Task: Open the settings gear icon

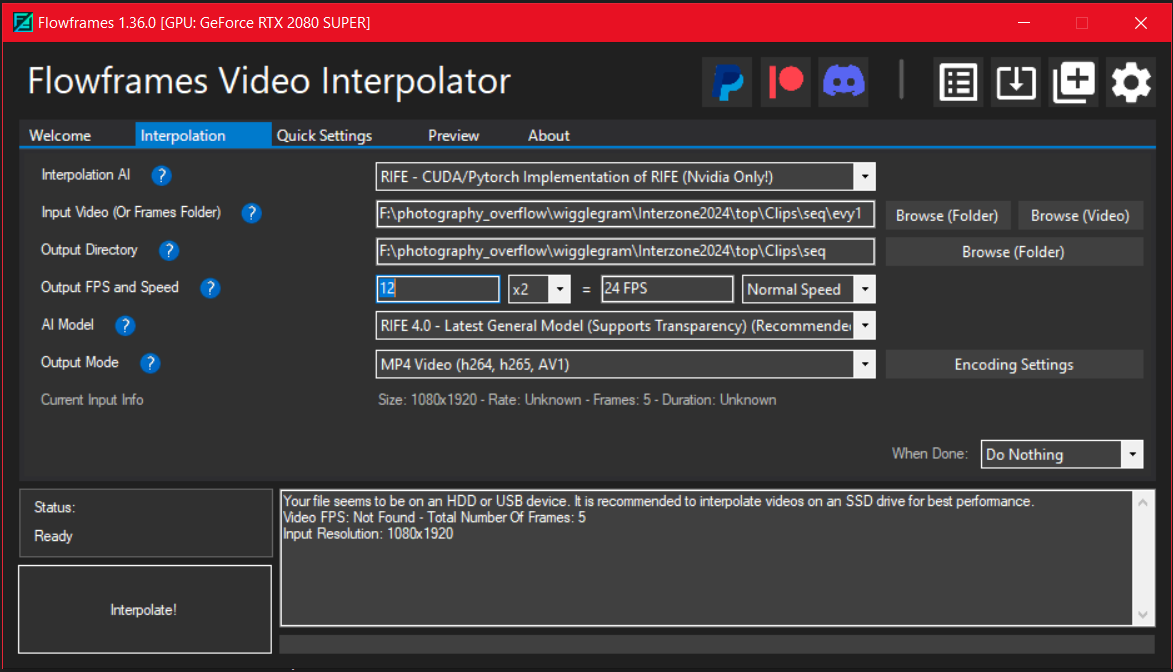Action: 1131,82
